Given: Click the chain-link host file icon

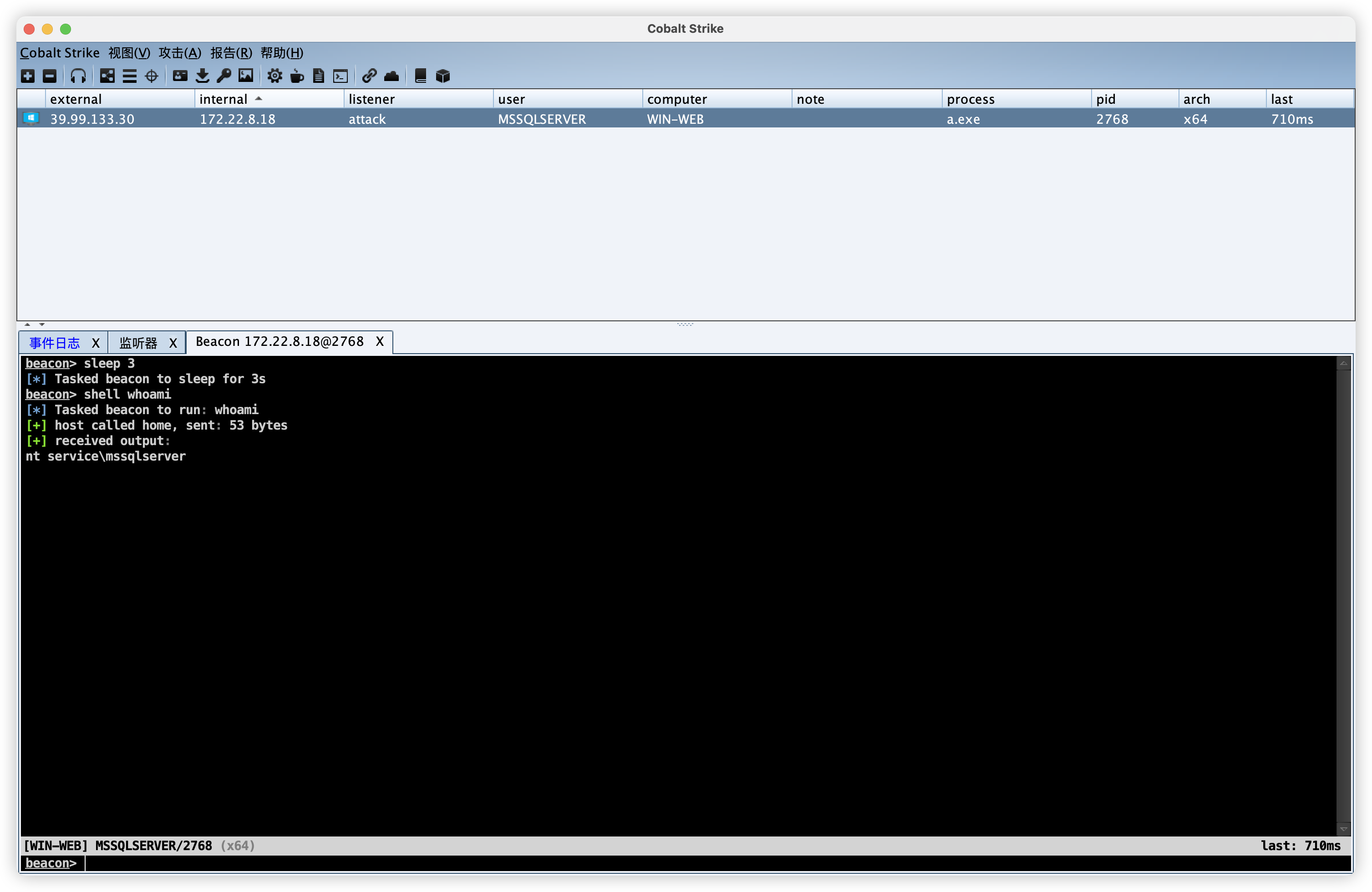Looking at the screenshot, I should 370,76.
